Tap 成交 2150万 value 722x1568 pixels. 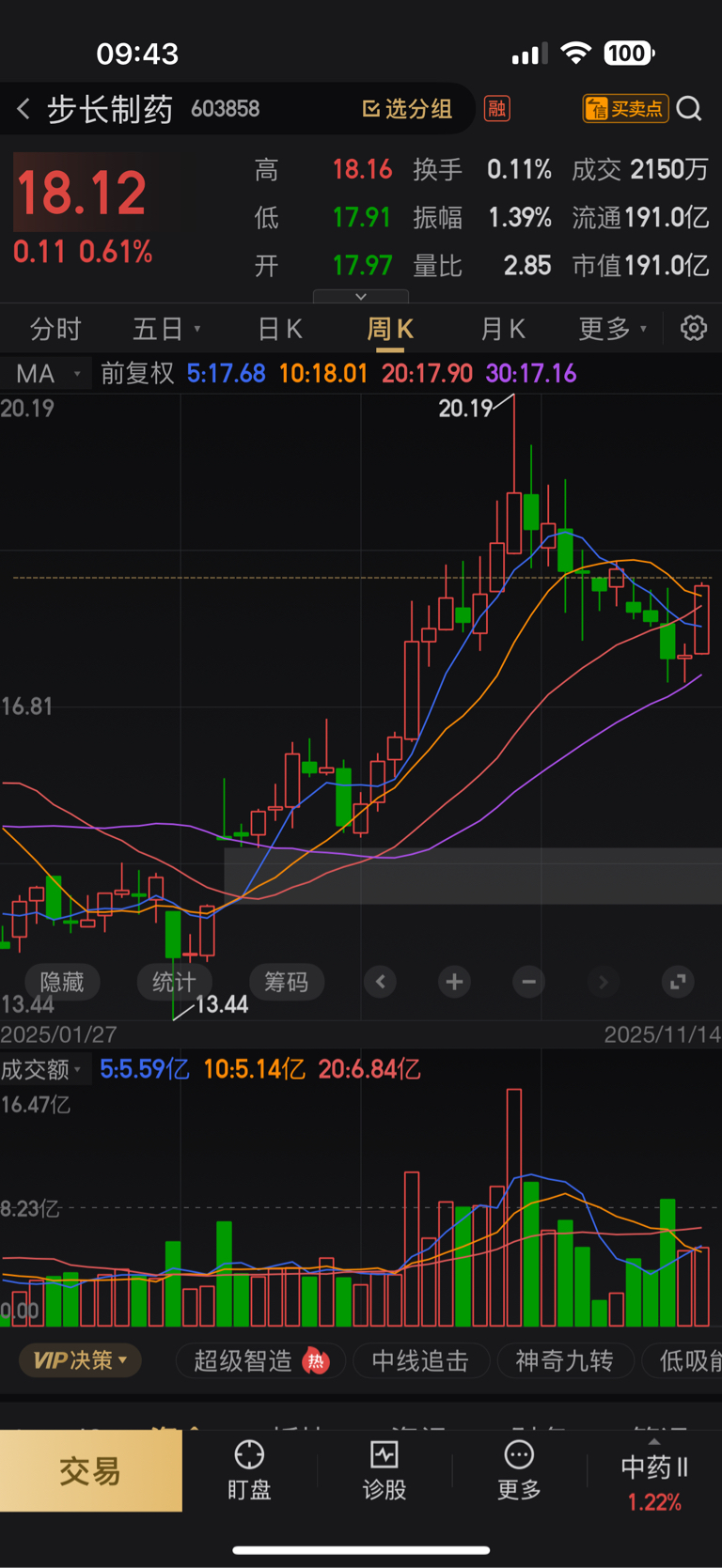coord(669,169)
